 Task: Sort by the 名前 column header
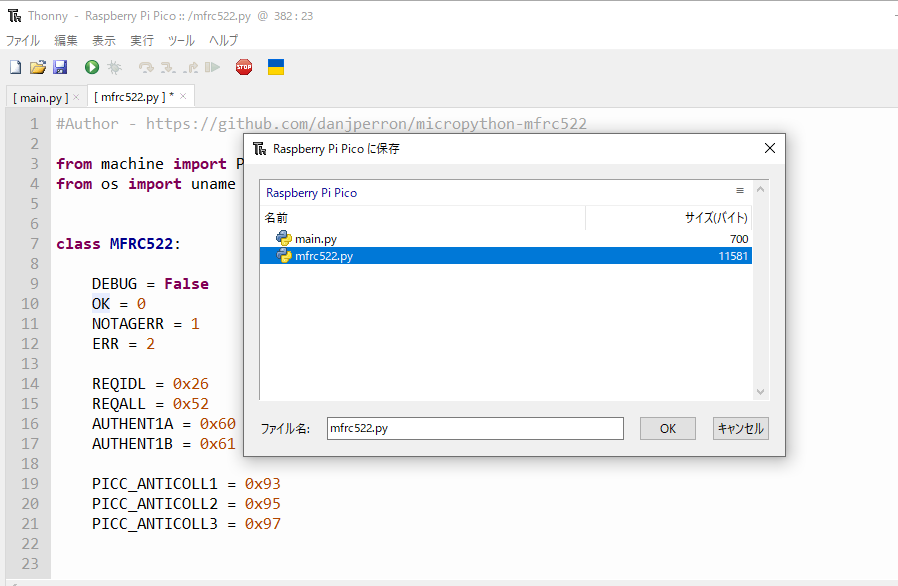coord(423,218)
